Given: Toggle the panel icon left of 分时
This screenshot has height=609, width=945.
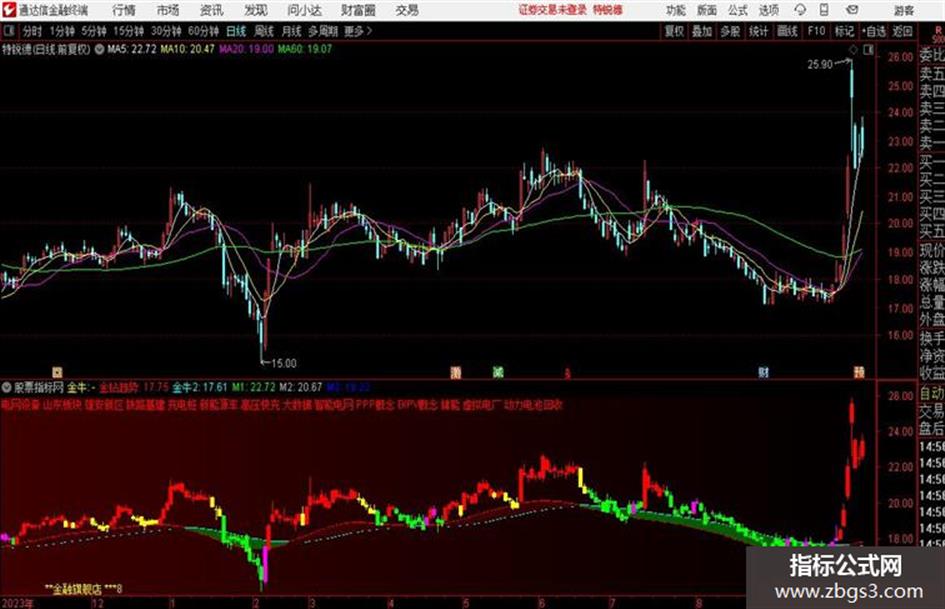Looking at the screenshot, I should pyautogui.click(x=8, y=31).
